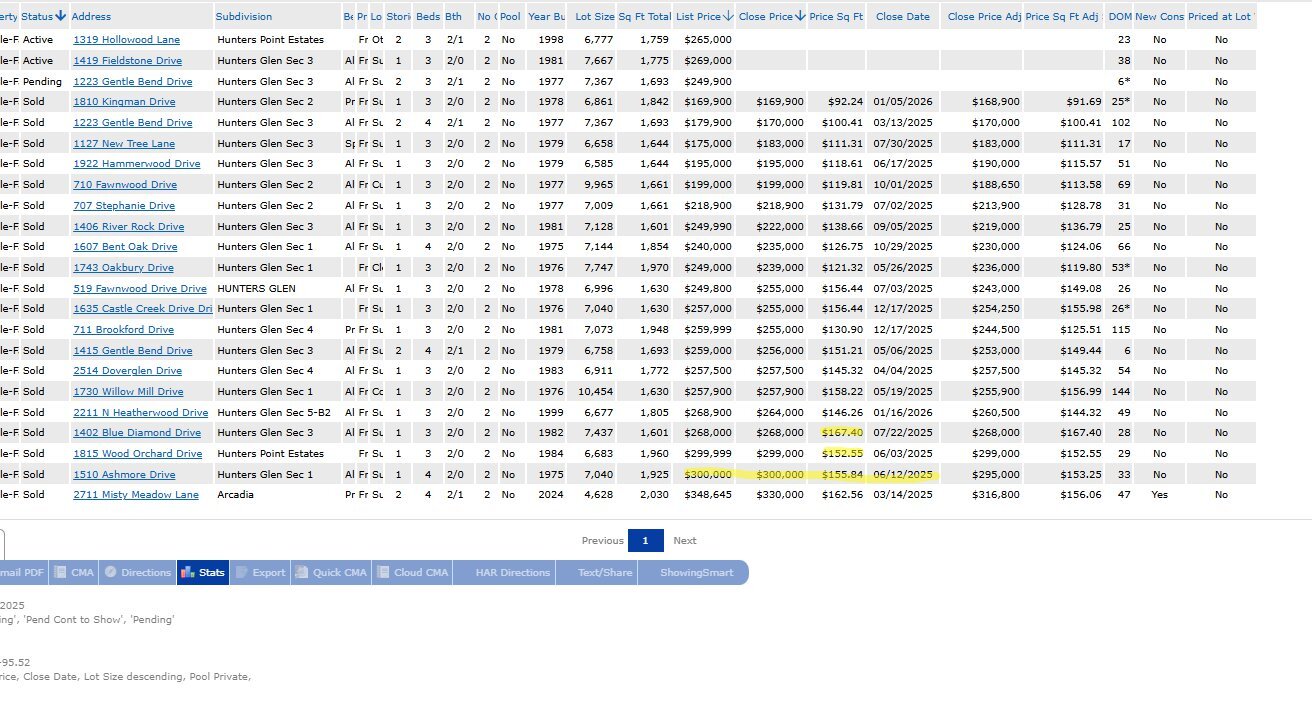
Task: Launch the Quick CMA tool
Action: [331, 573]
